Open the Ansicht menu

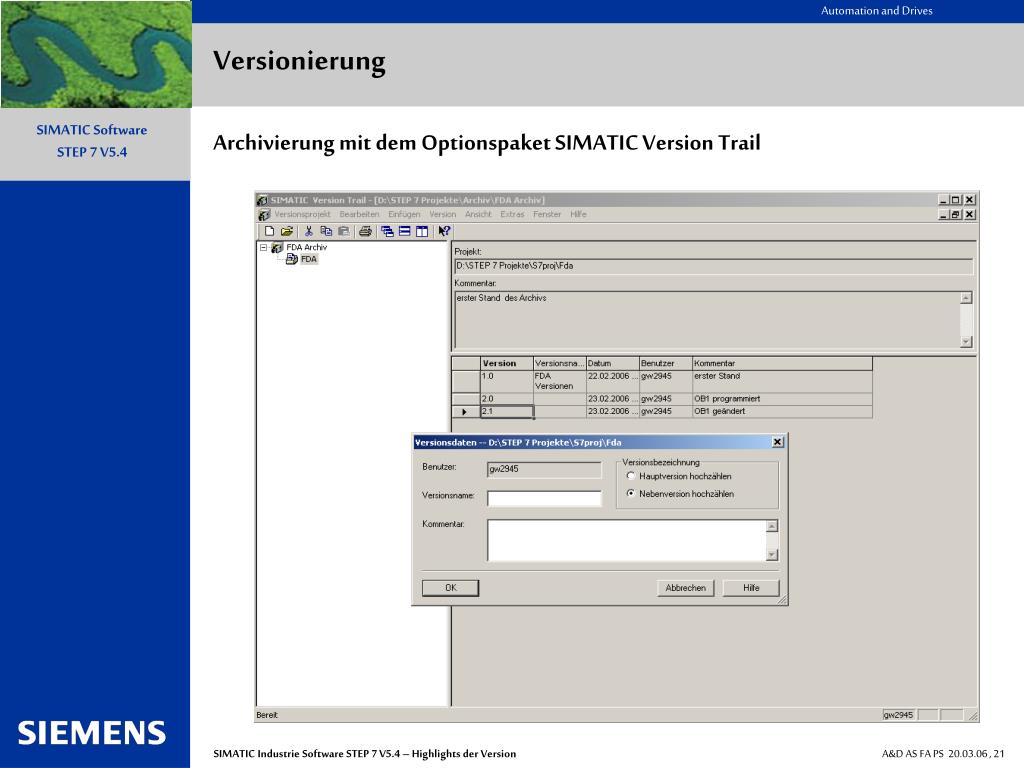click(478, 214)
